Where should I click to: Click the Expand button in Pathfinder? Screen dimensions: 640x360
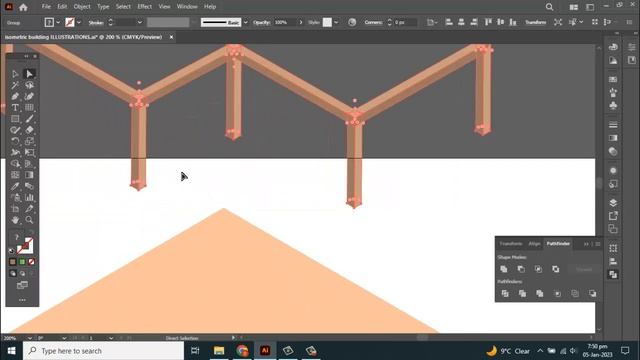point(584,269)
